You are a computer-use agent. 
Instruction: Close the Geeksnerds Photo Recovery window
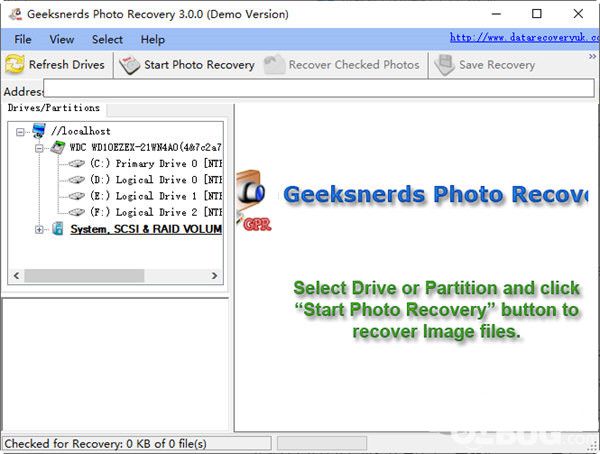click(x=578, y=14)
